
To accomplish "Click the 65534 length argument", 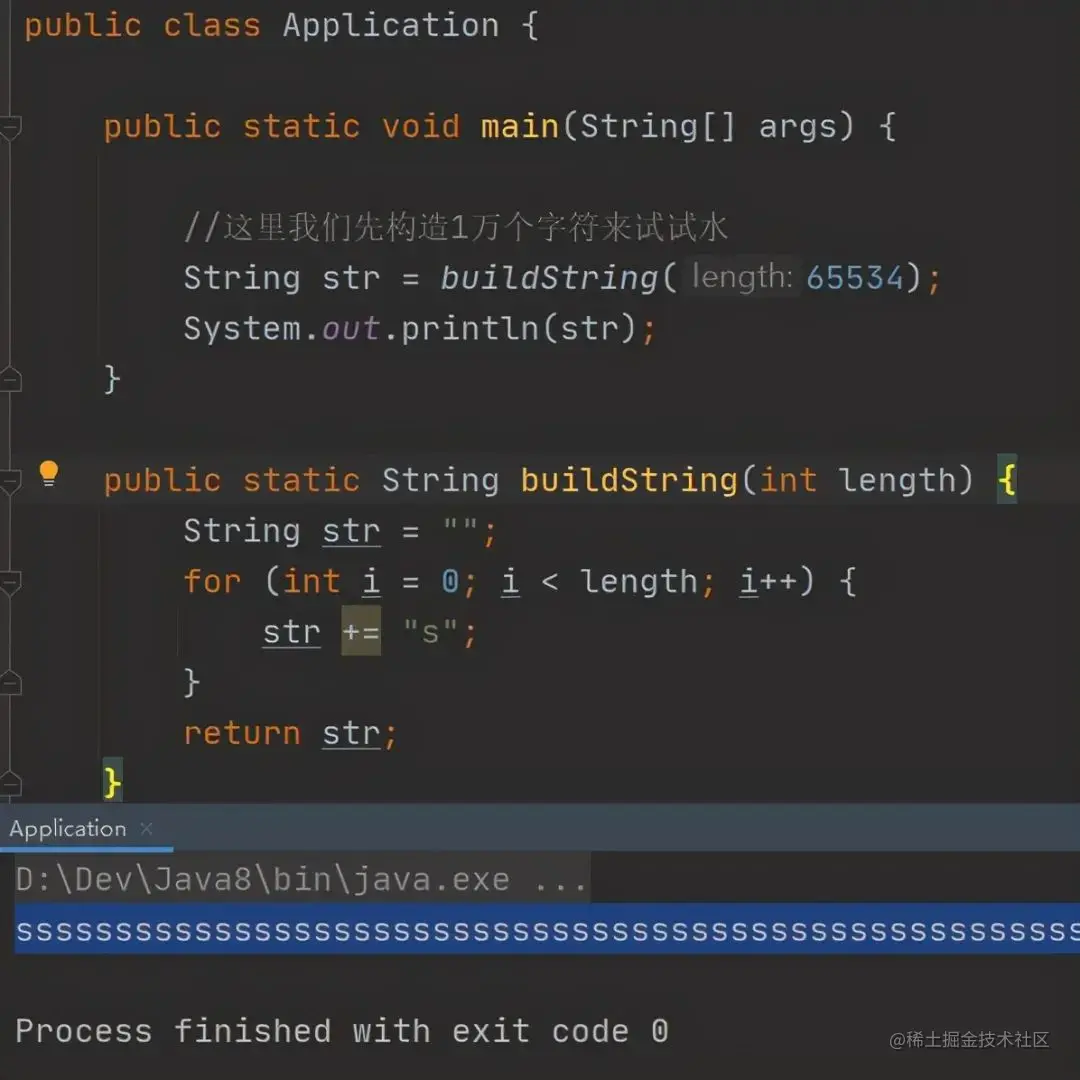I will coord(854,278).
